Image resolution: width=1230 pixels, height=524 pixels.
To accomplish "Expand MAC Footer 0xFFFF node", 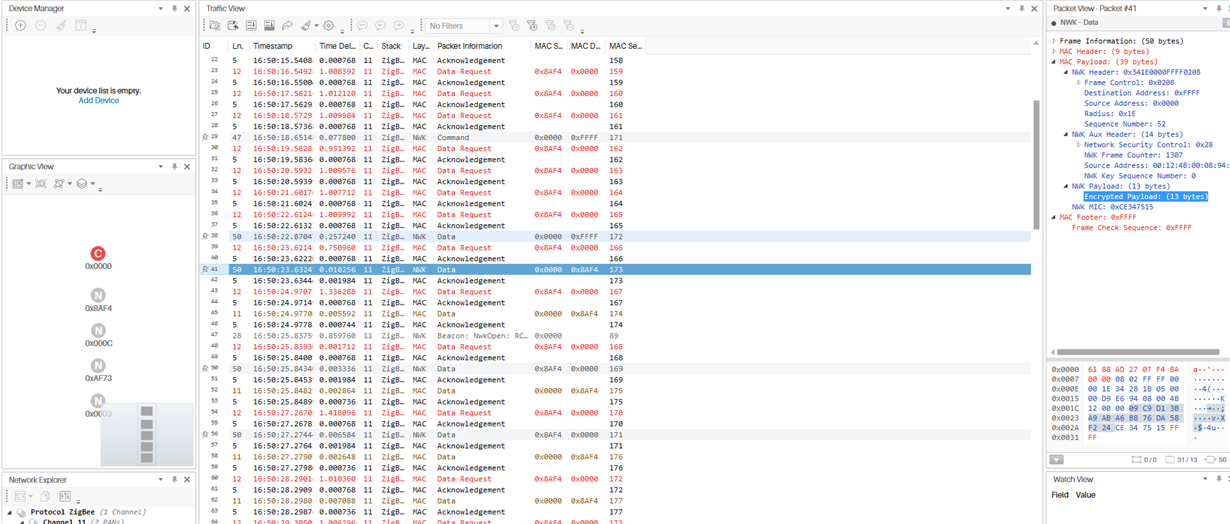I will point(1055,217).
